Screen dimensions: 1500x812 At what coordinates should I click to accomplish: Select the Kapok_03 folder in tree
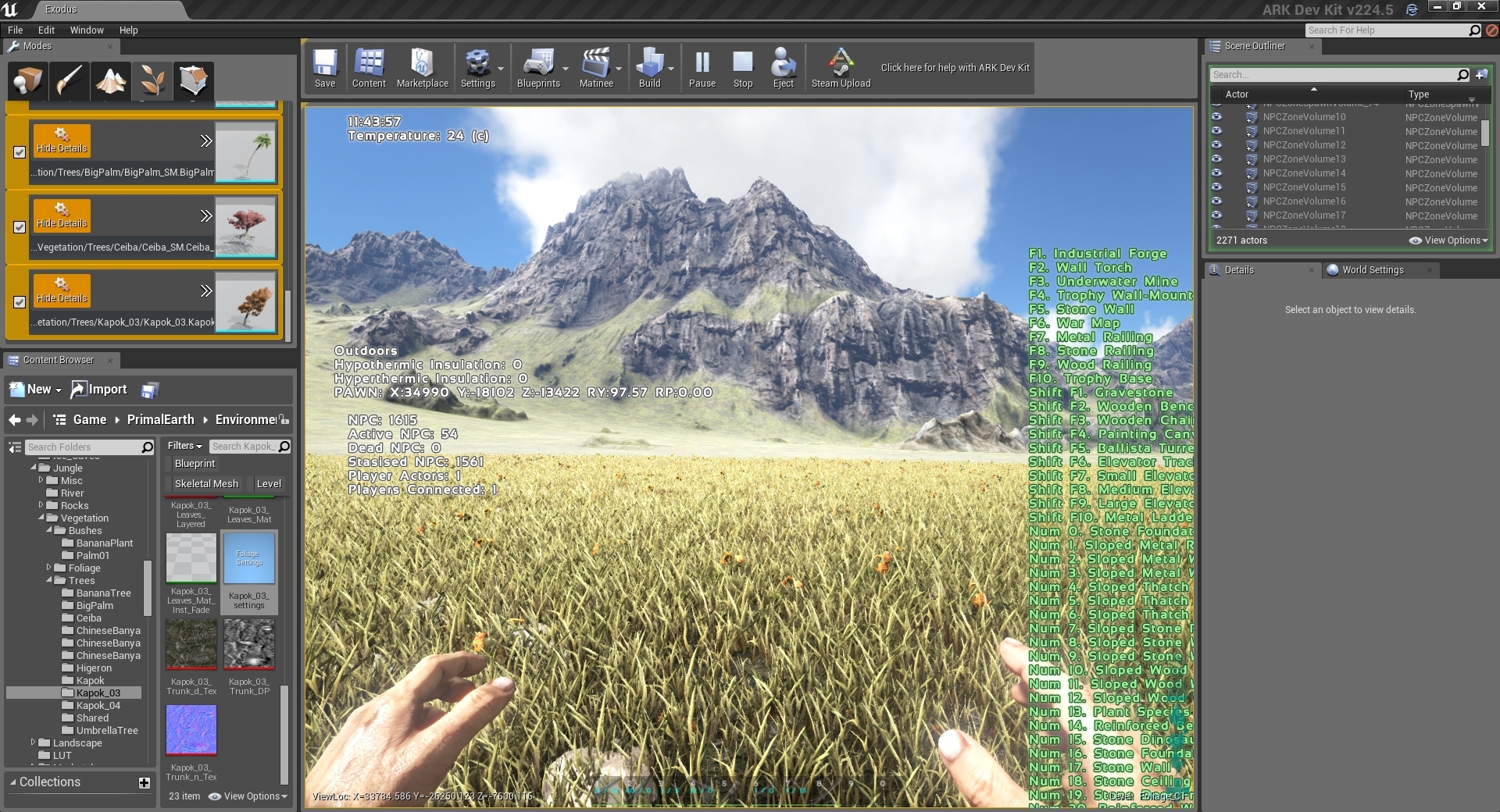[98, 693]
